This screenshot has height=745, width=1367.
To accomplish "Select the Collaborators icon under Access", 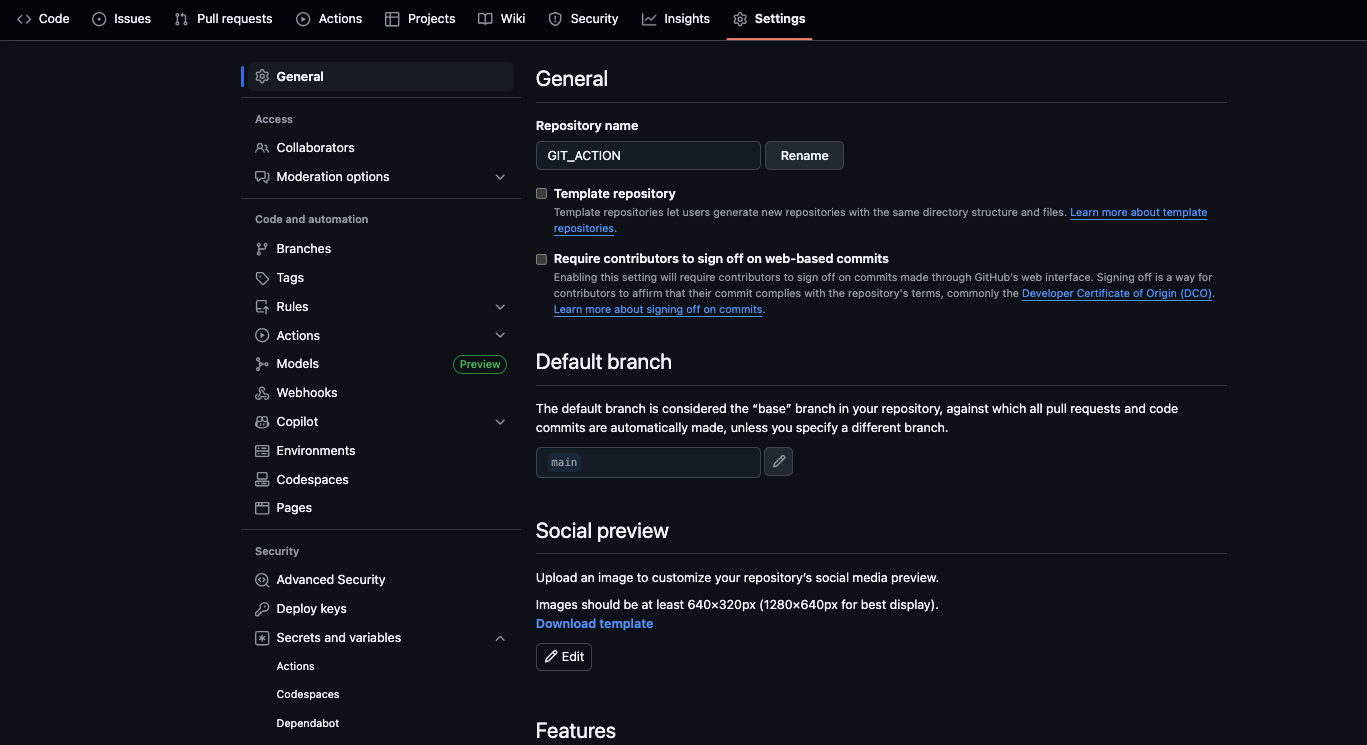I will [x=260, y=147].
